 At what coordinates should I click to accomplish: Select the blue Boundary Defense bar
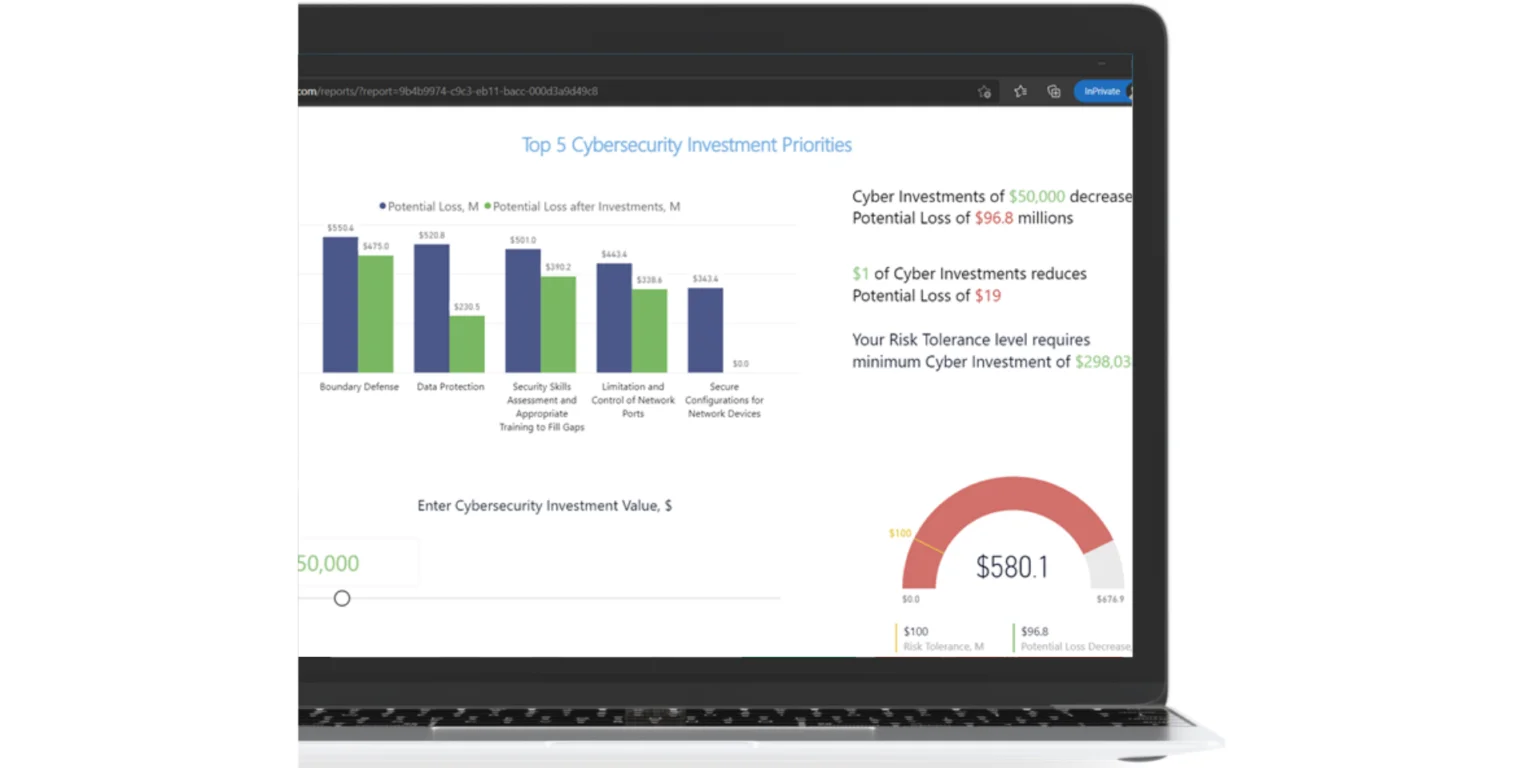[340, 305]
